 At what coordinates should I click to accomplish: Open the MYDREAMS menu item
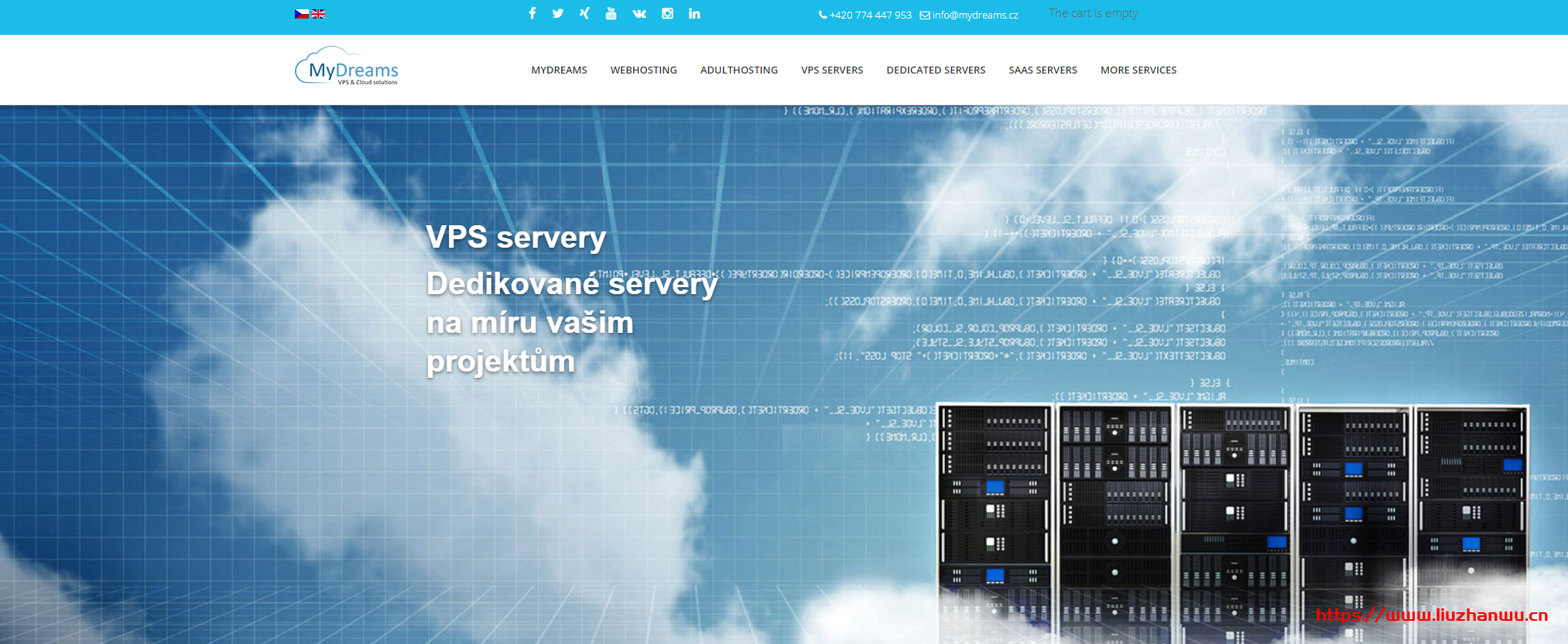559,70
